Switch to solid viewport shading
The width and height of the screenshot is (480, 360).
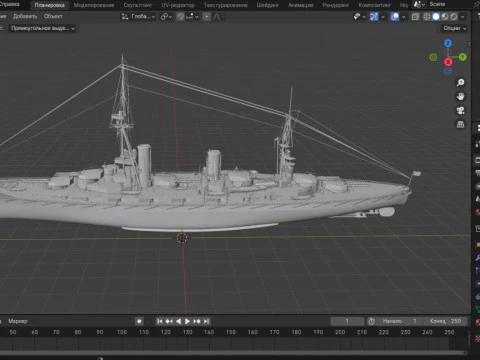(436, 16)
